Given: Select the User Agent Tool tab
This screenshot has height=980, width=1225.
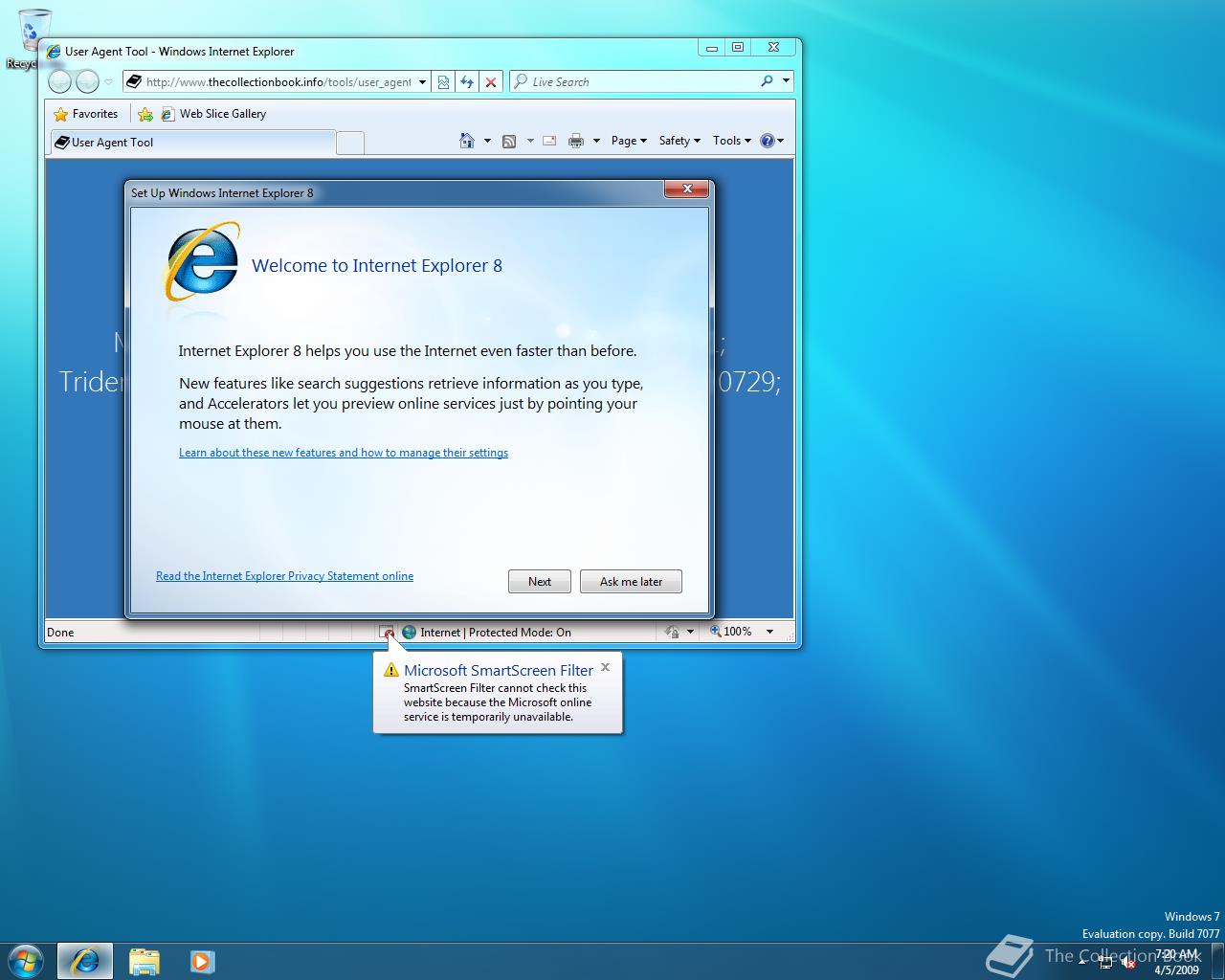Looking at the screenshot, I should (191, 143).
